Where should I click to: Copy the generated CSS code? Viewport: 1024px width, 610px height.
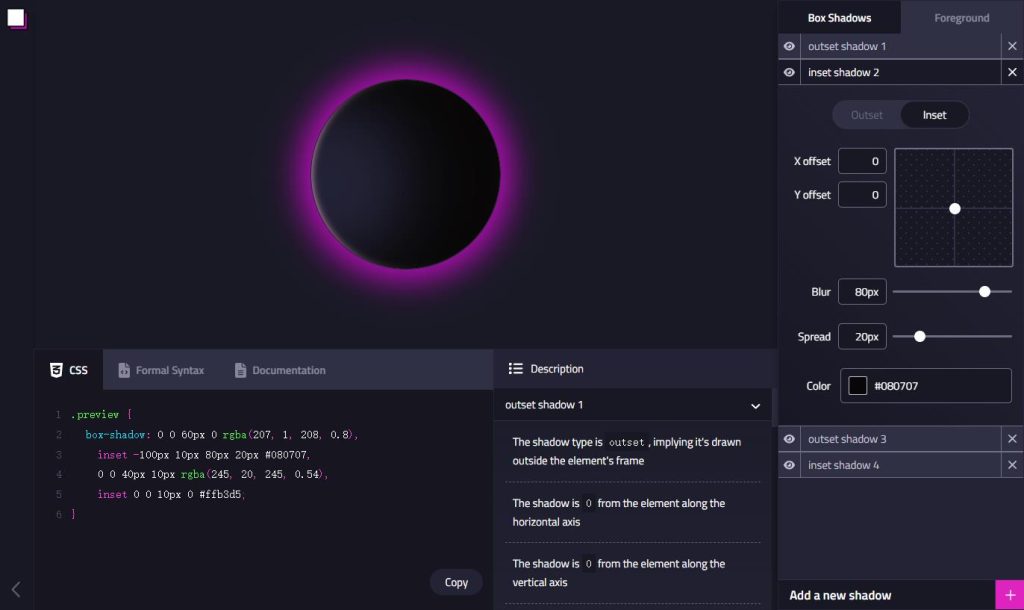[x=456, y=582]
